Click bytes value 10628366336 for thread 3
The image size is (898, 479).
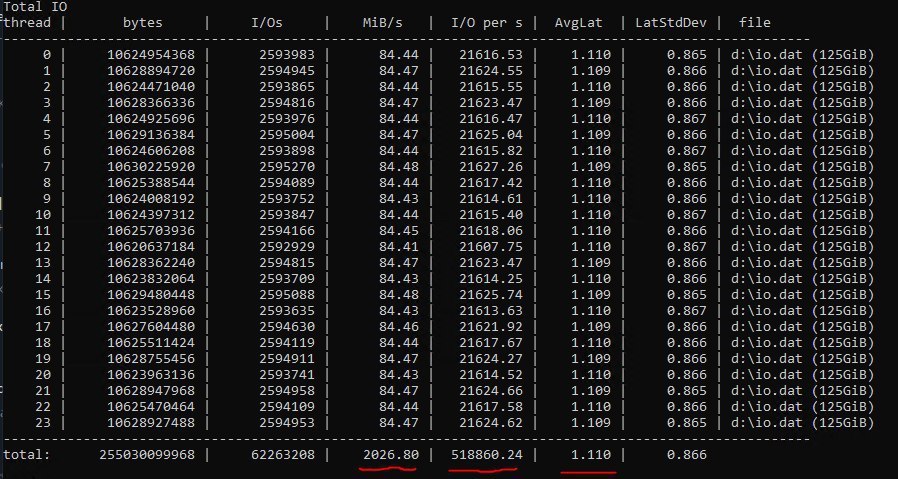151,103
